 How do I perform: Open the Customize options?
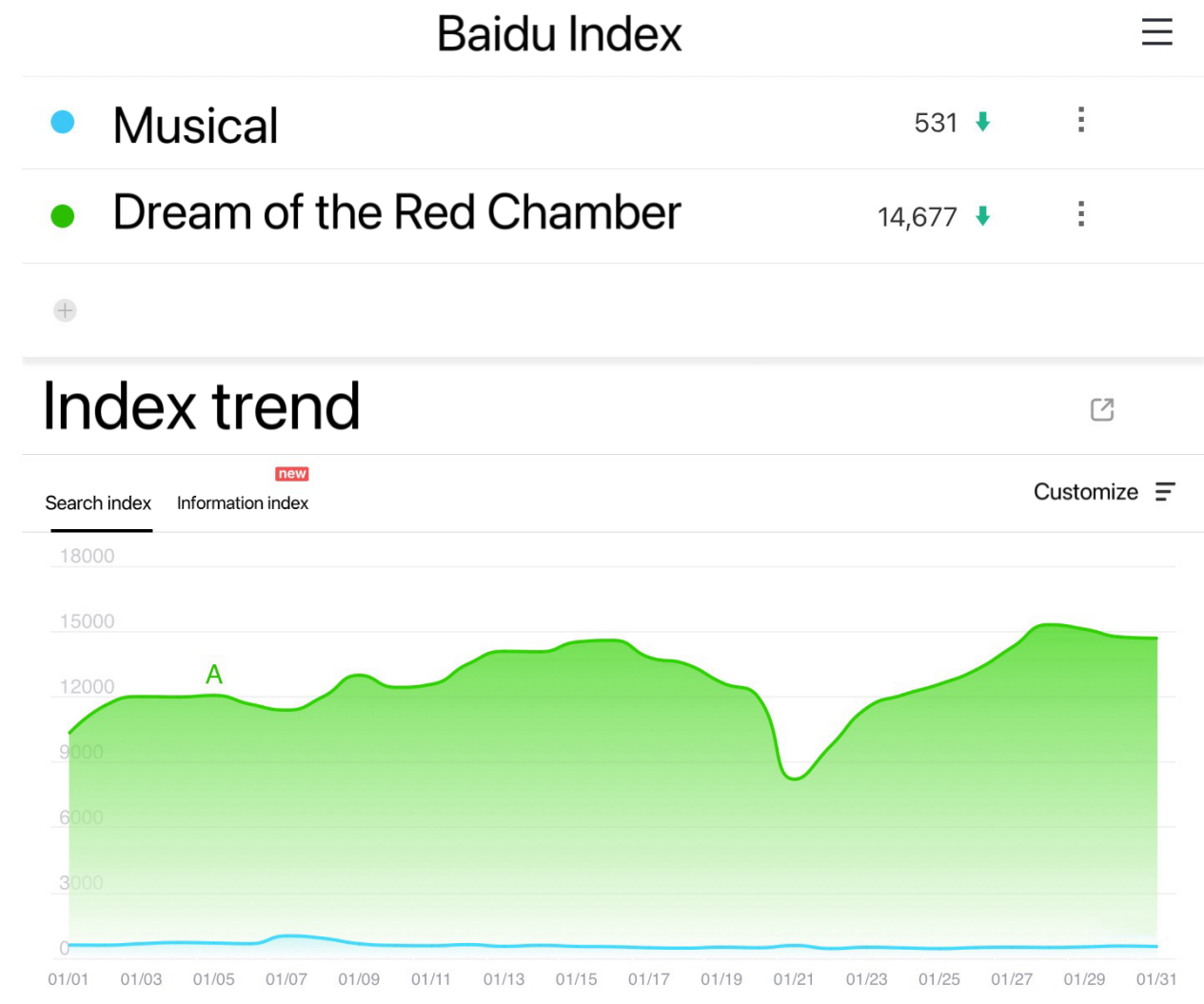coord(1085,492)
